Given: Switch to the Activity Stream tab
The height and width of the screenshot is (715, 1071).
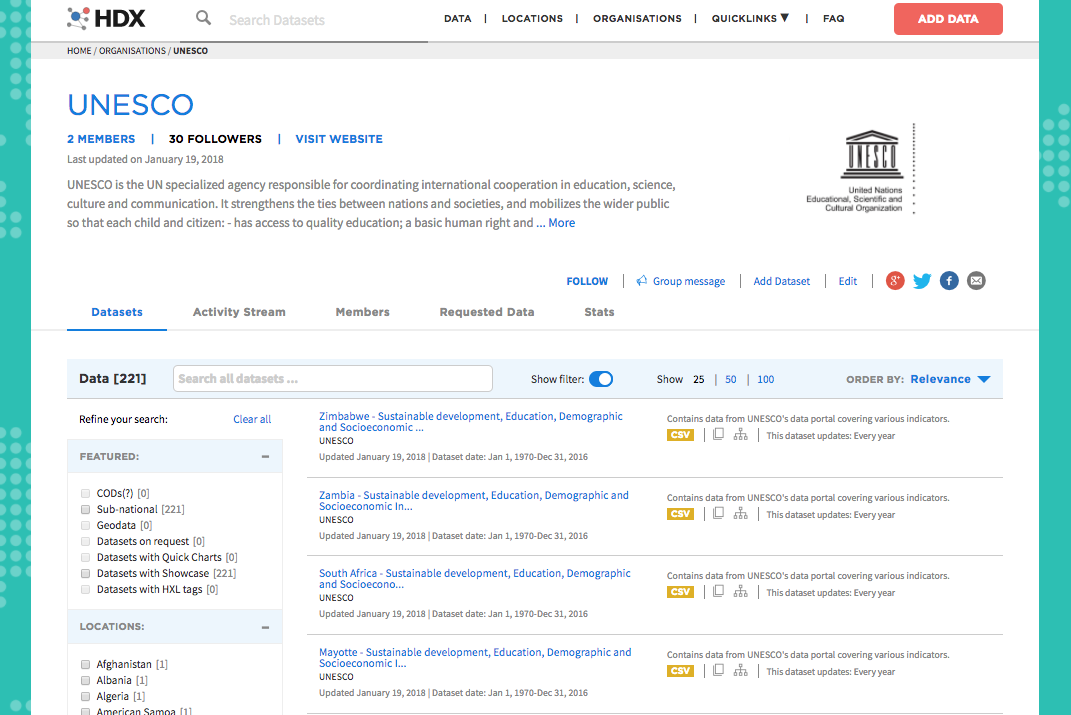Looking at the screenshot, I should (239, 312).
